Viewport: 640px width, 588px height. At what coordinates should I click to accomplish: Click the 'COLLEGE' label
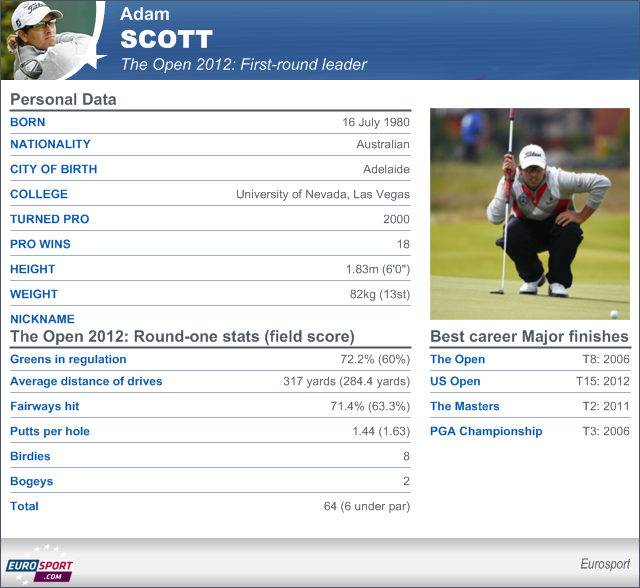(39, 194)
